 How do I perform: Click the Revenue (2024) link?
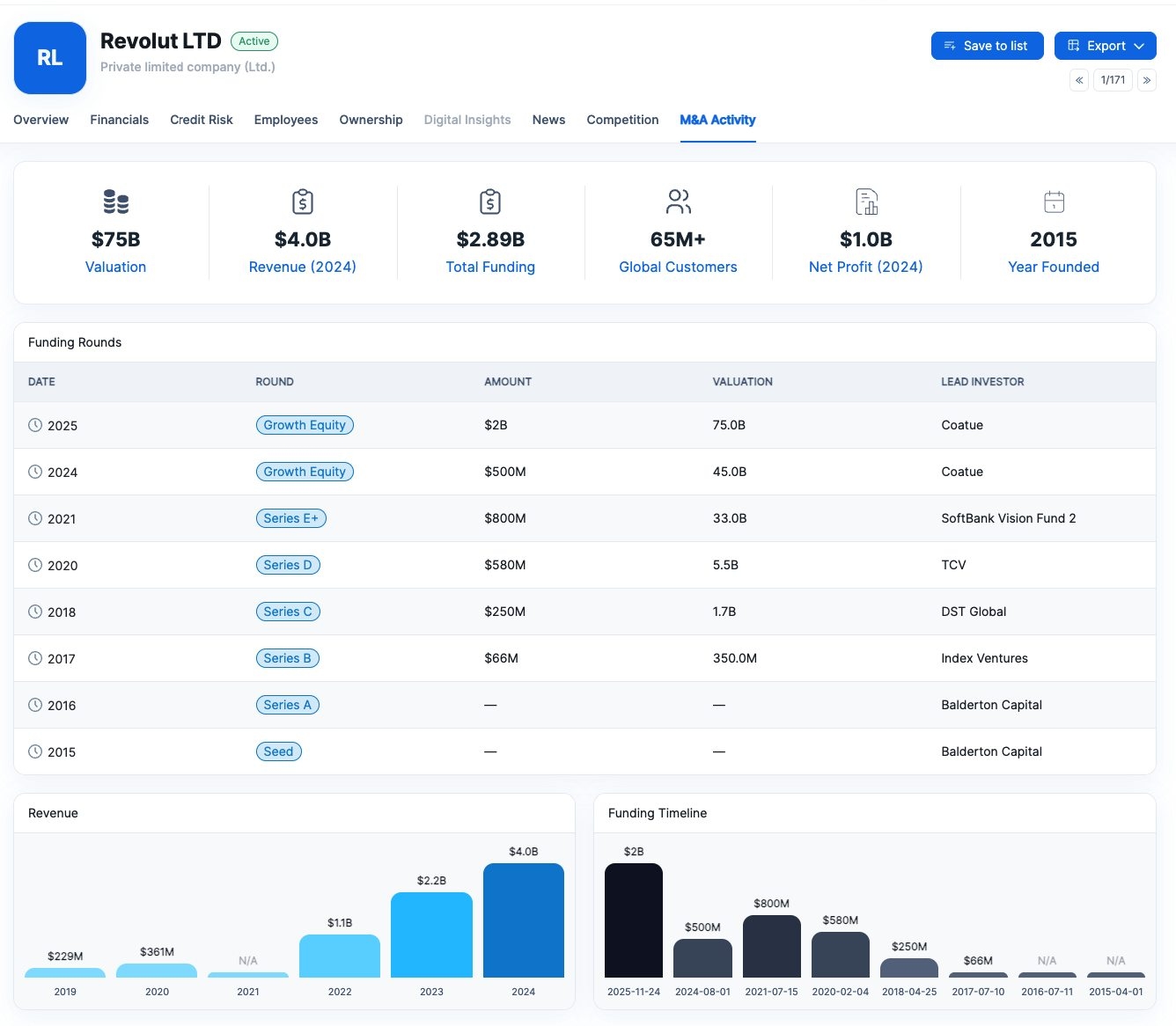coord(303,267)
